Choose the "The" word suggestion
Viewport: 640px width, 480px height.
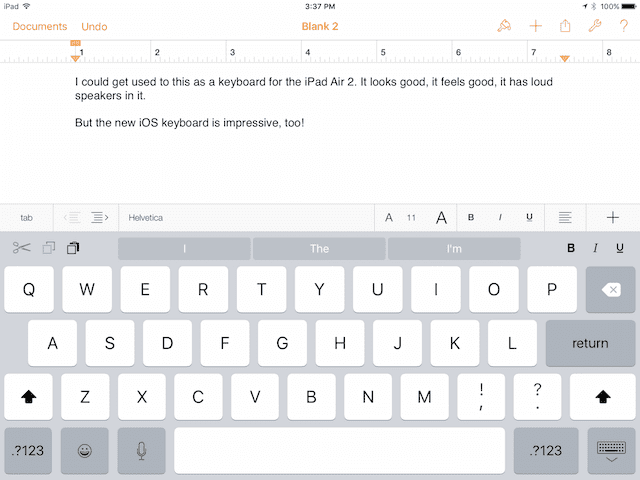tap(319, 248)
